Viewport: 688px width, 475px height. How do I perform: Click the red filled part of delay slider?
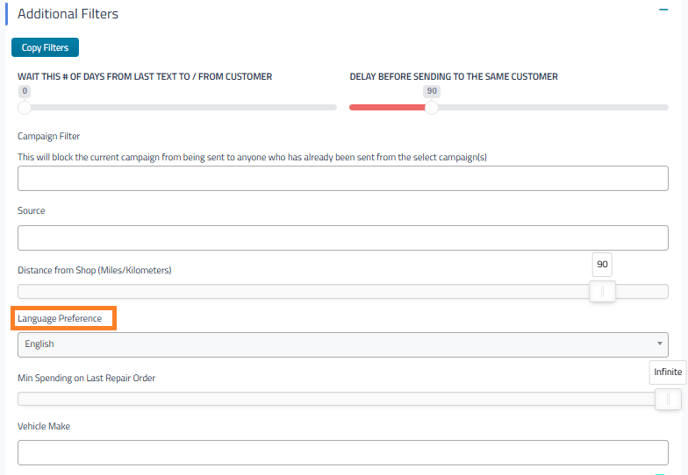tap(388, 107)
